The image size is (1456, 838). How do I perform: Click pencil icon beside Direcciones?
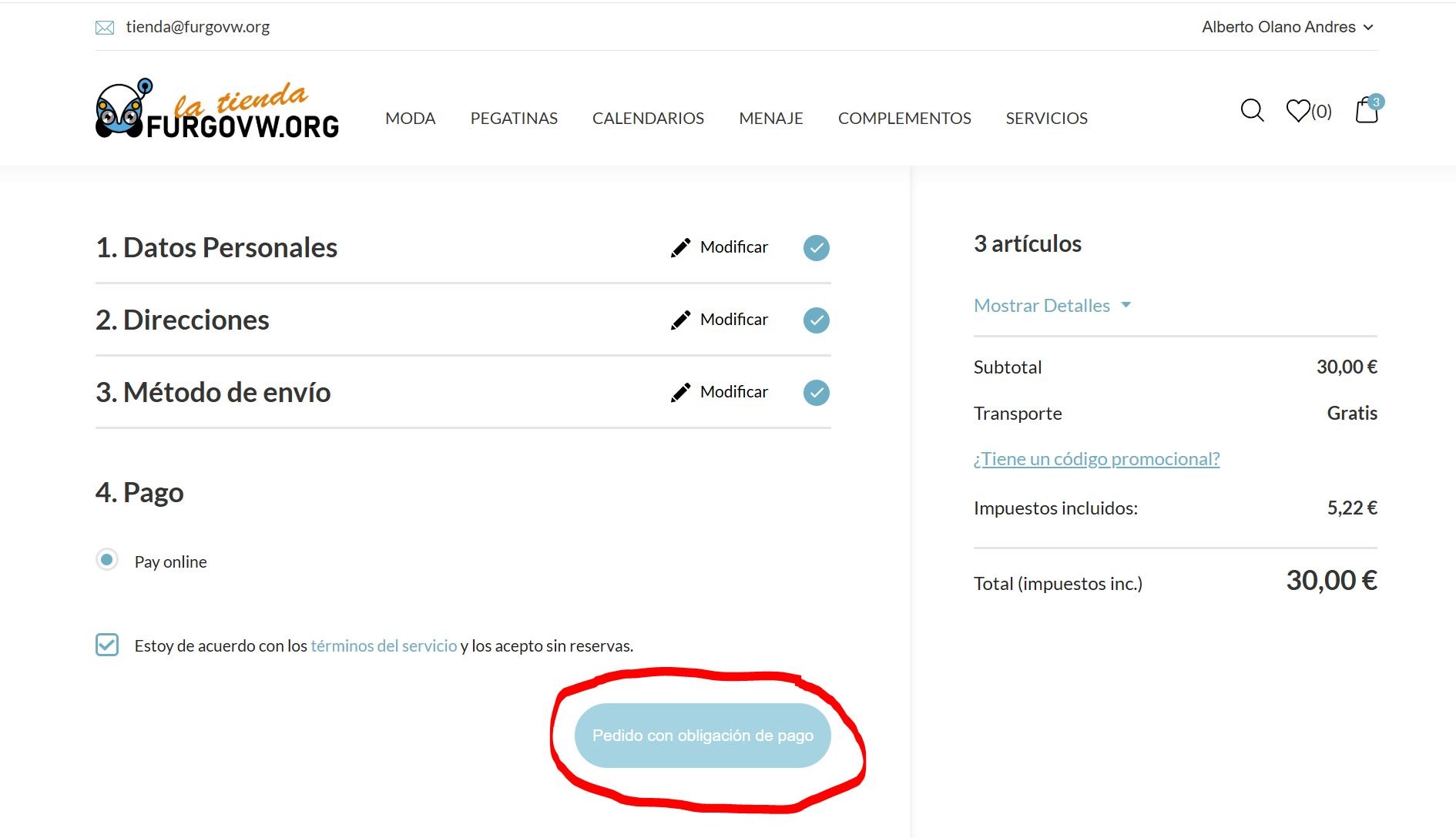pyautogui.click(x=680, y=320)
